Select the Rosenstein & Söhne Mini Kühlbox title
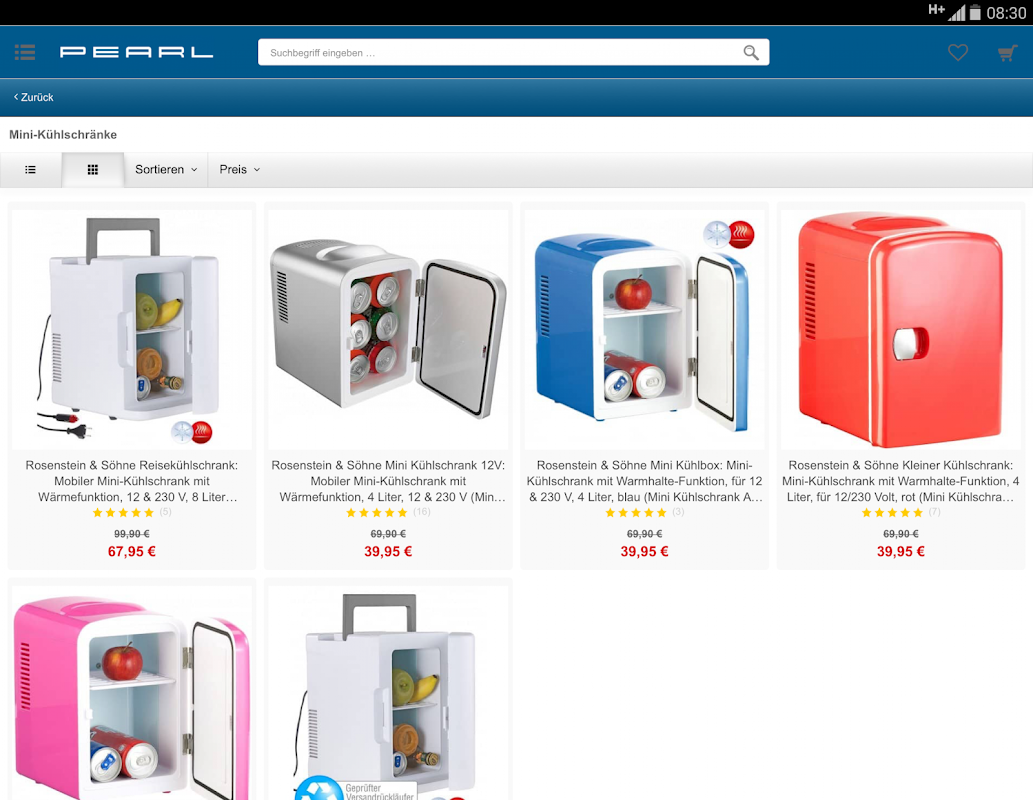 point(644,481)
